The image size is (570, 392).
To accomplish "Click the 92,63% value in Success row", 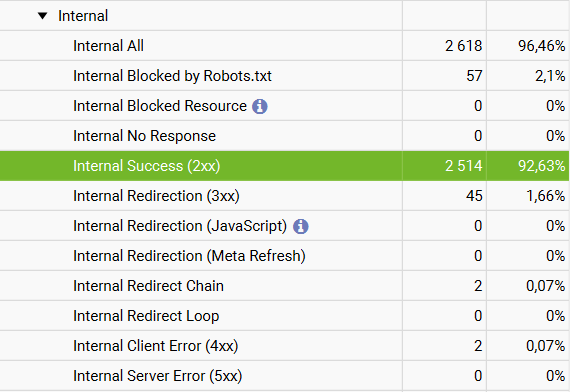I will [541, 166].
